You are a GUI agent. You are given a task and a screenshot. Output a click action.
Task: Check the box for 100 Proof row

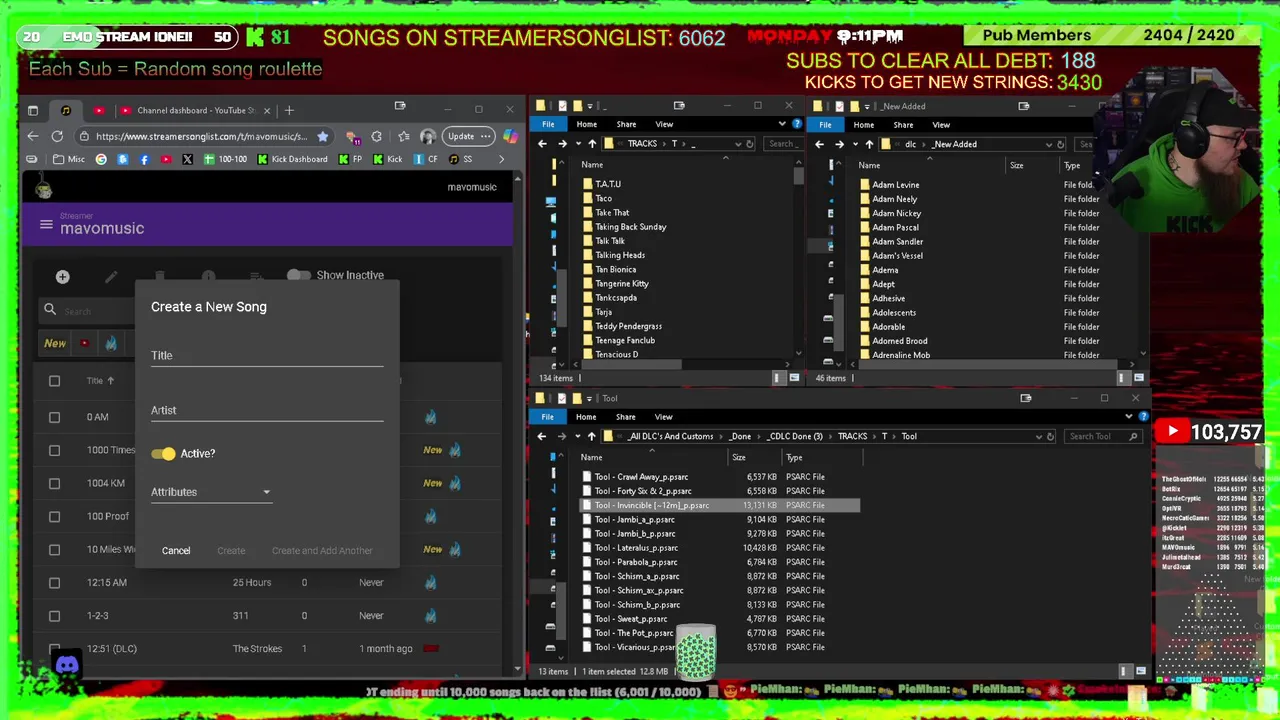coord(54,516)
